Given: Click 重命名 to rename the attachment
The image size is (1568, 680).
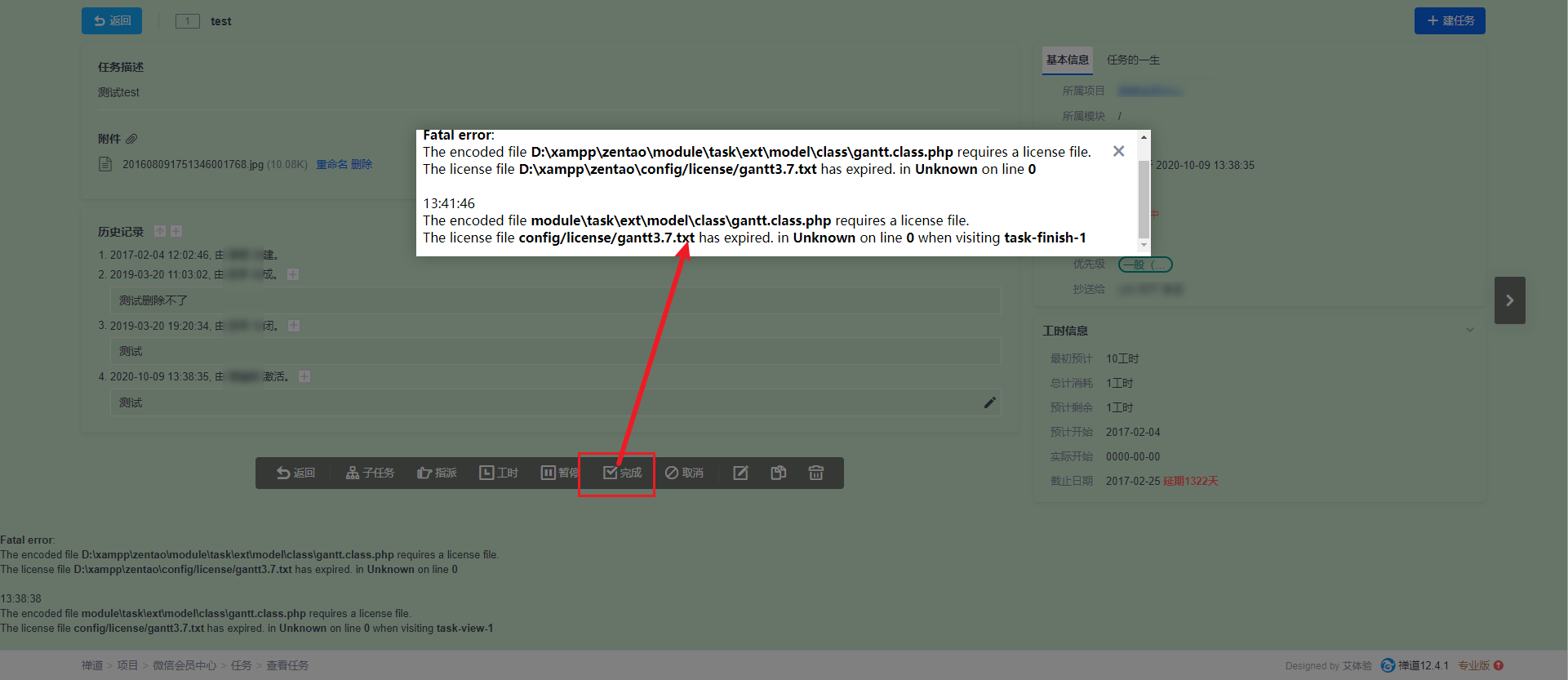Looking at the screenshot, I should (x=331, y=164).
